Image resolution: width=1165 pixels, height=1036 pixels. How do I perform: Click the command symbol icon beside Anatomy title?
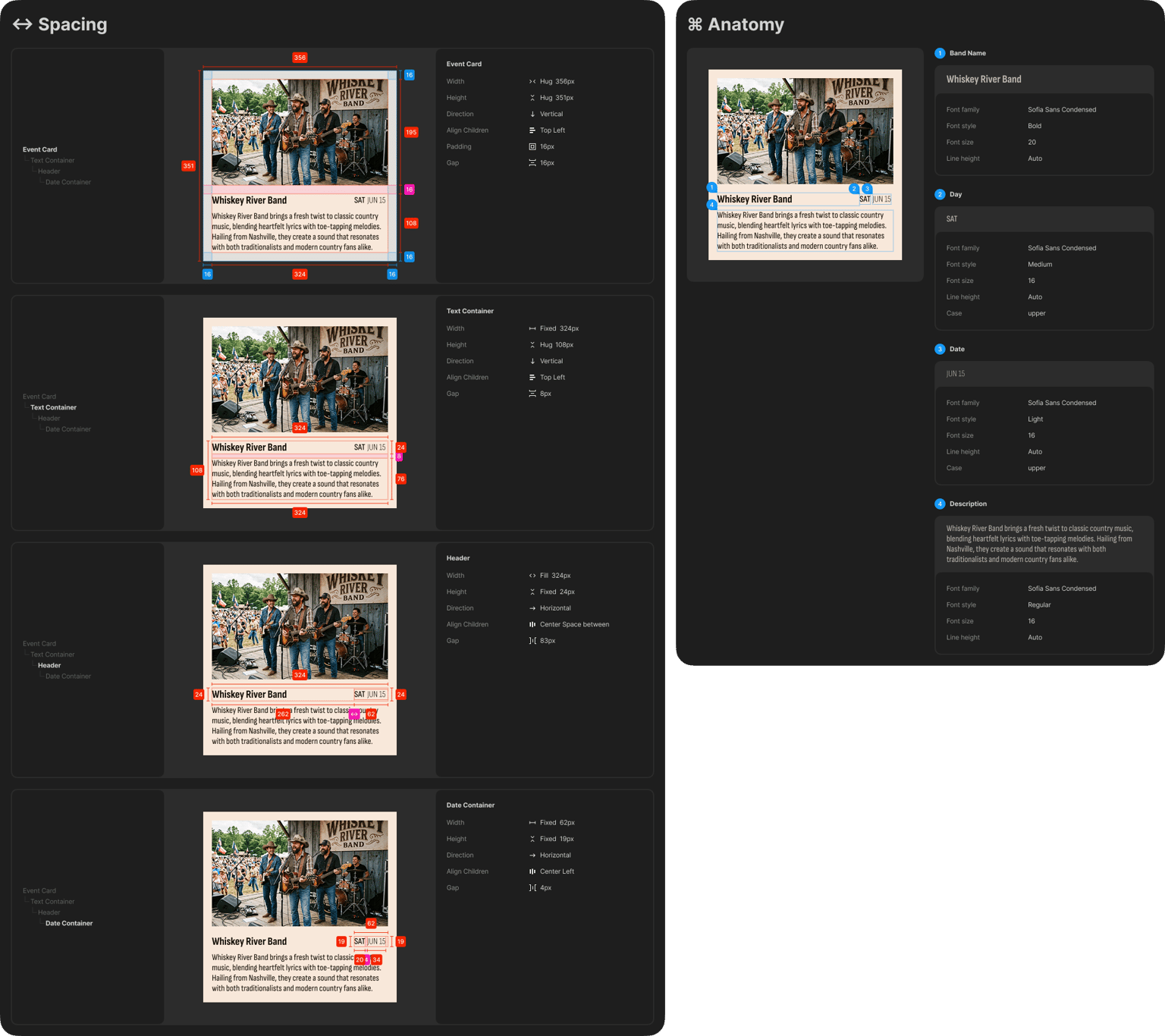click(x=695, y=24)
